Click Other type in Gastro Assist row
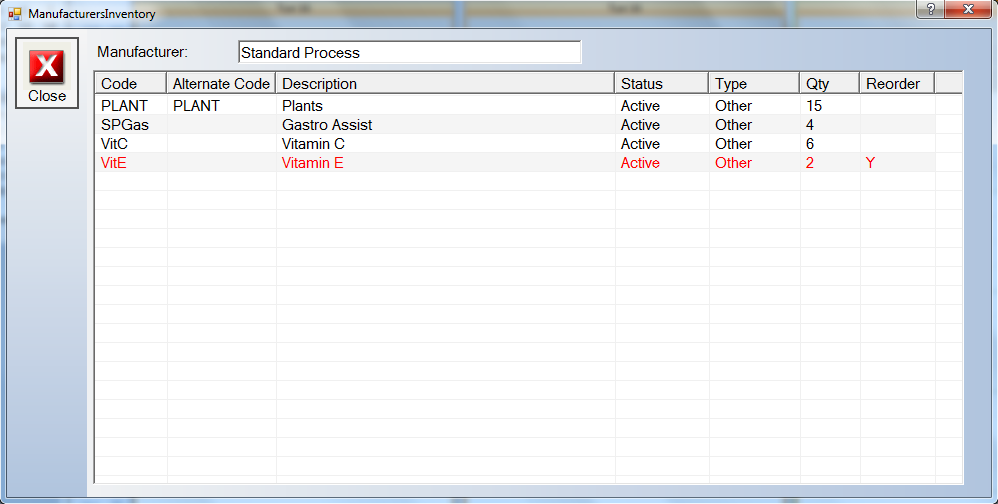This screenshot has width=998, height=504. [733, 125]
